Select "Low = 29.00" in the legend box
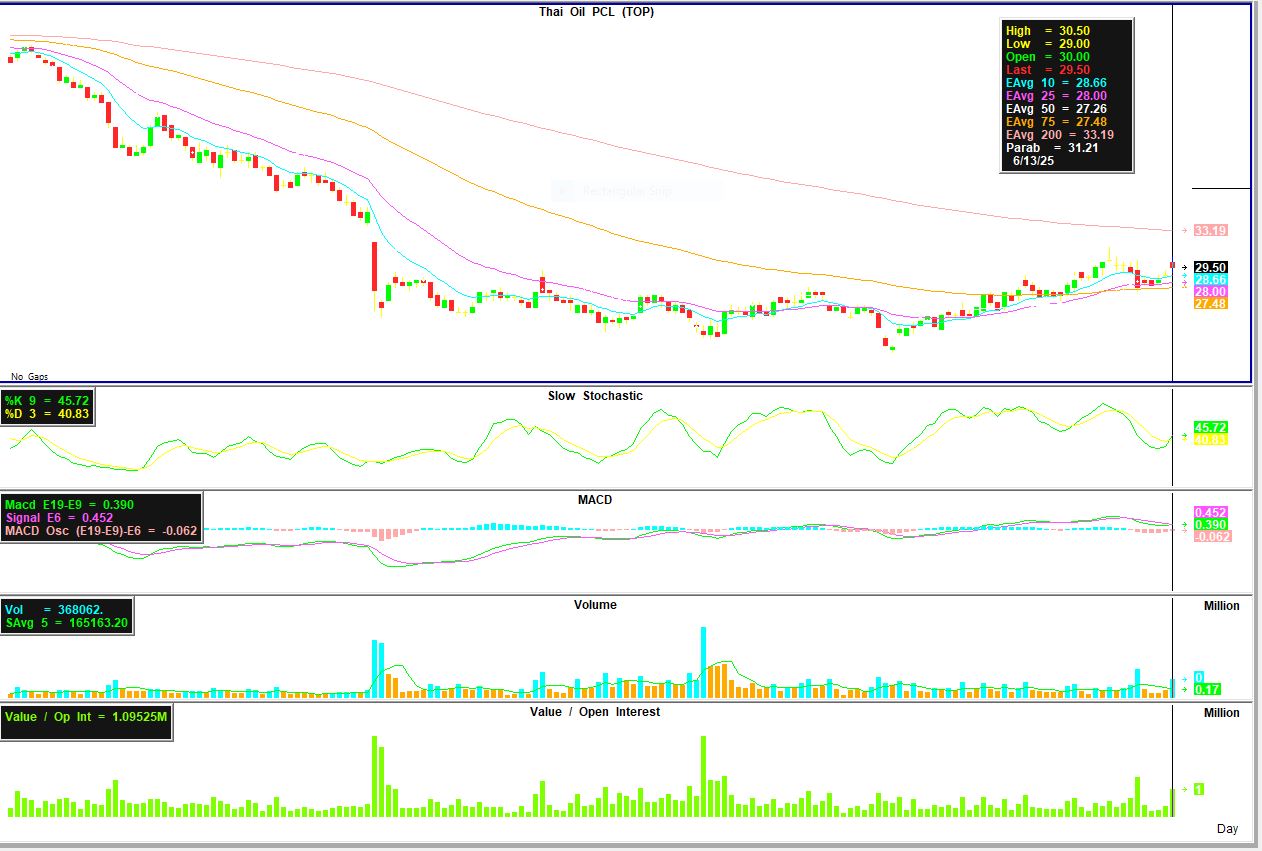 pyautogui.click(x=1047, y=44)
